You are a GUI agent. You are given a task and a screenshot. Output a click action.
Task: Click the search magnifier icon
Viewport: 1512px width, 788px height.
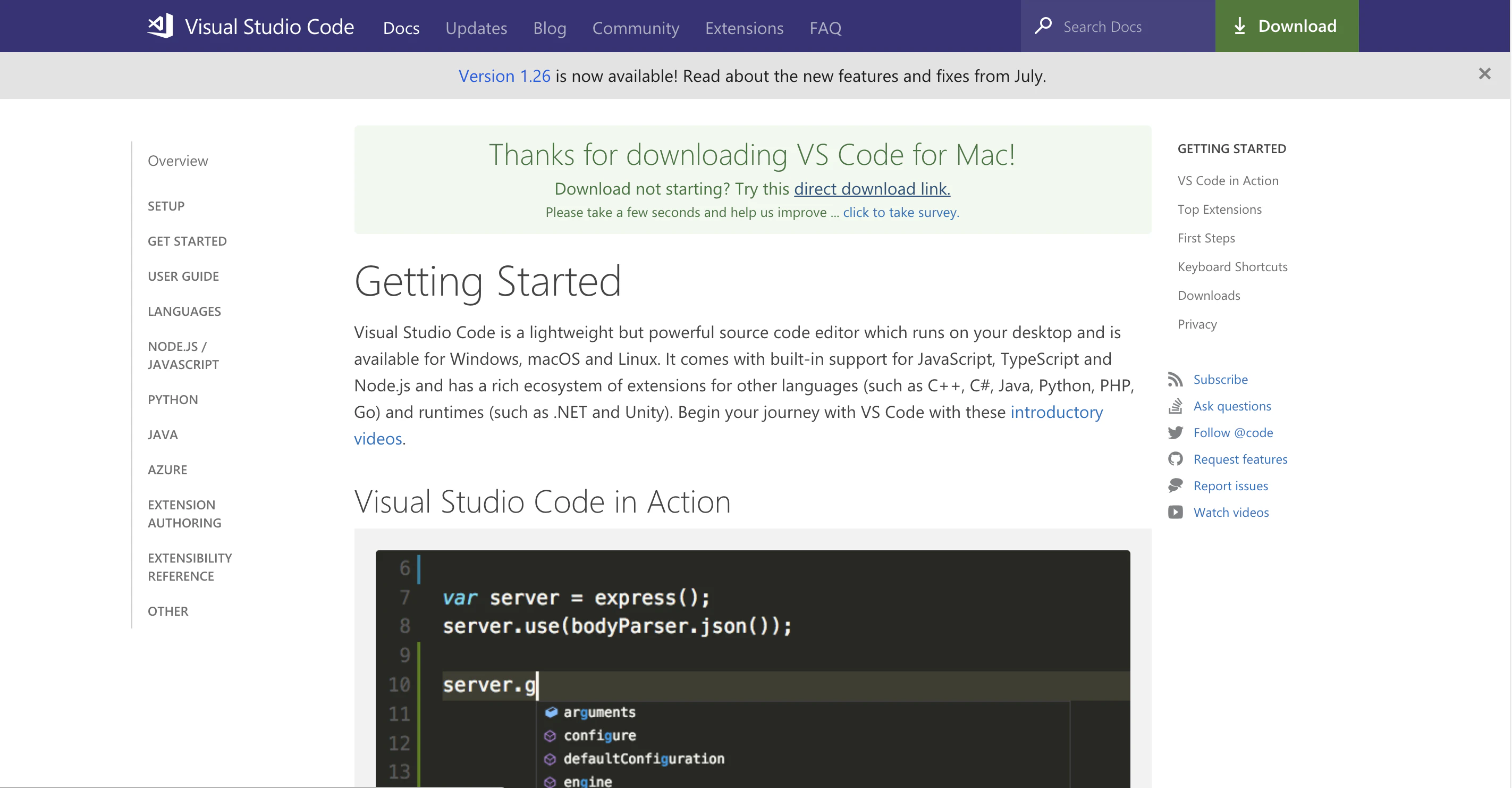click(1043, 26)
